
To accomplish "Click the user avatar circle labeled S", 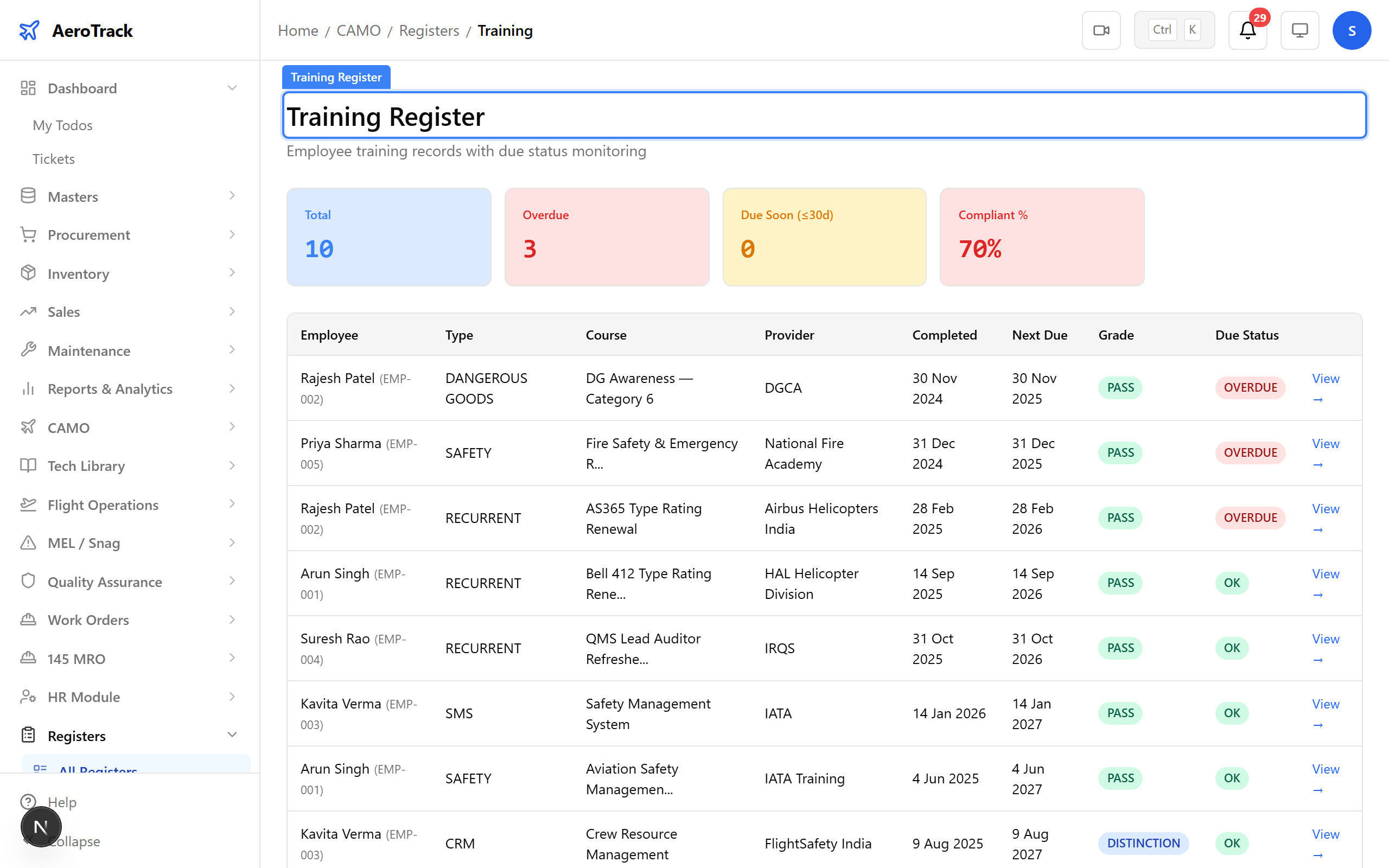I will coord(1352,30).
